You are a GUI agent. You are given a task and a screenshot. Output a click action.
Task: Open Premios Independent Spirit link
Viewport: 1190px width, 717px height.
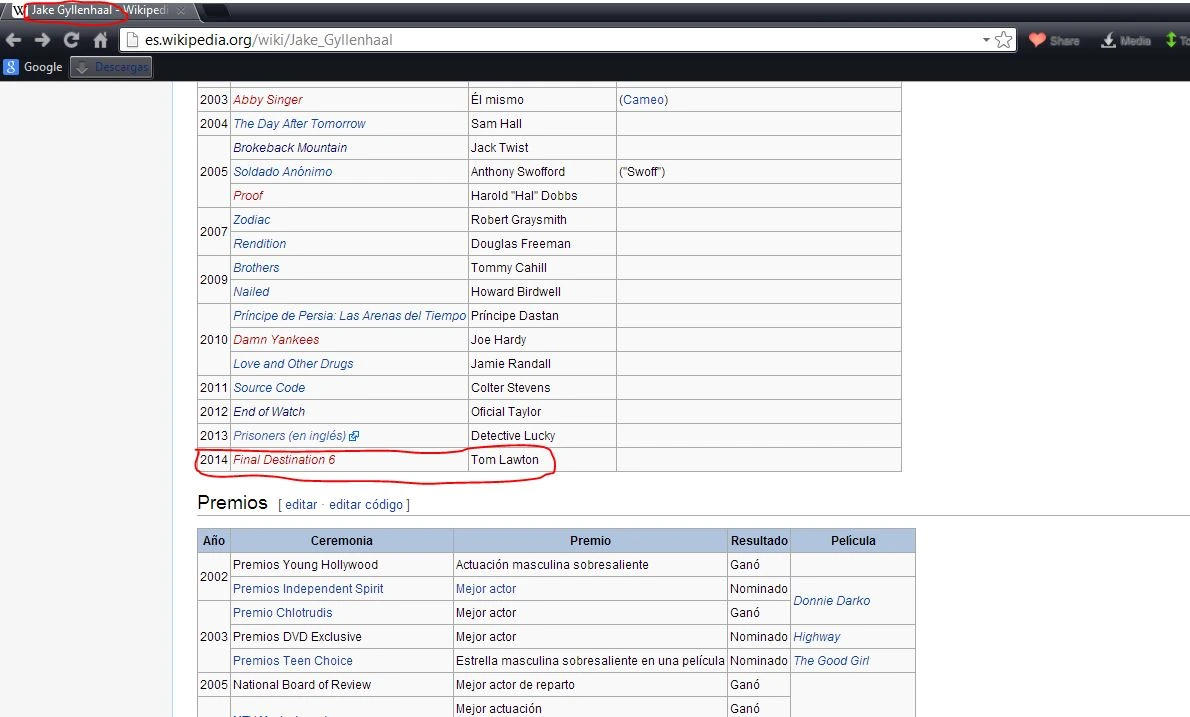308,589
